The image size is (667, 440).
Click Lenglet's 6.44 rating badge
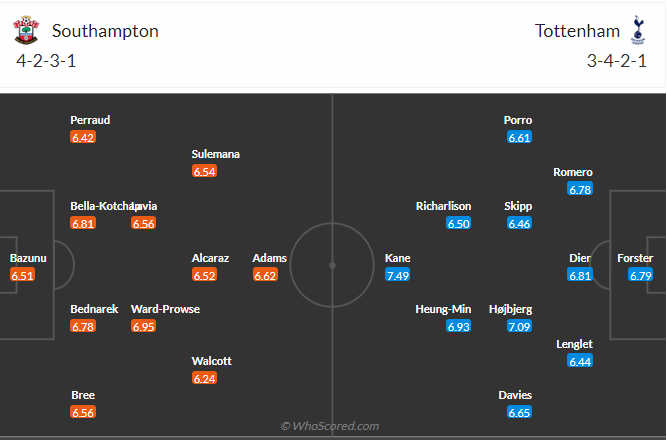click(580, 361)
